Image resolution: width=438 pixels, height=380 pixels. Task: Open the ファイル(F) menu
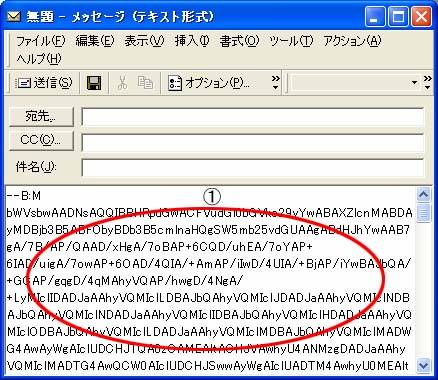tap(40, 41)
